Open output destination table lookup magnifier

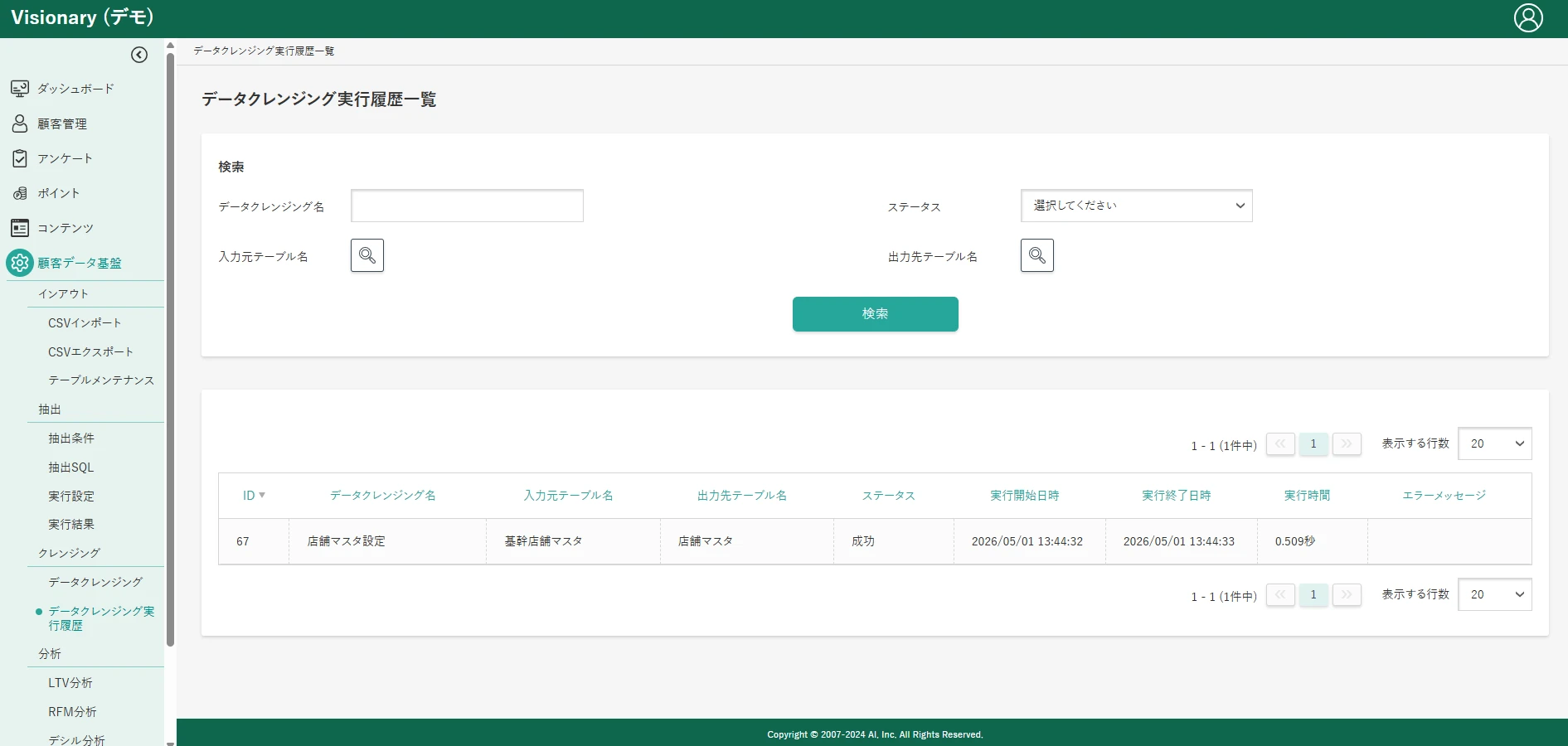point(1037,255)
